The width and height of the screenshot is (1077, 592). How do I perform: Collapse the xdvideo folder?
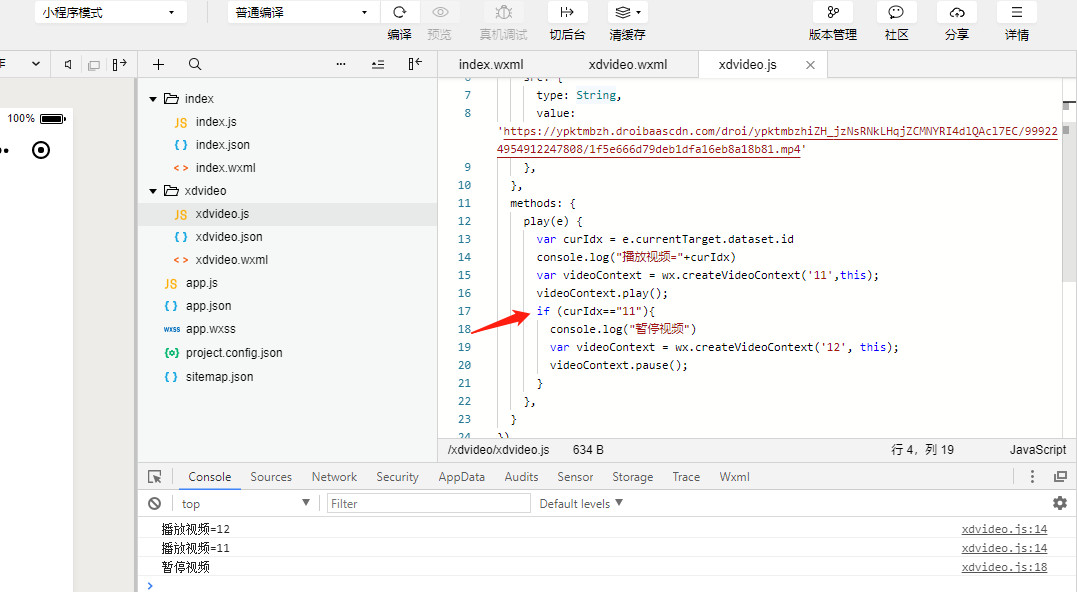(x=153, y=191)
